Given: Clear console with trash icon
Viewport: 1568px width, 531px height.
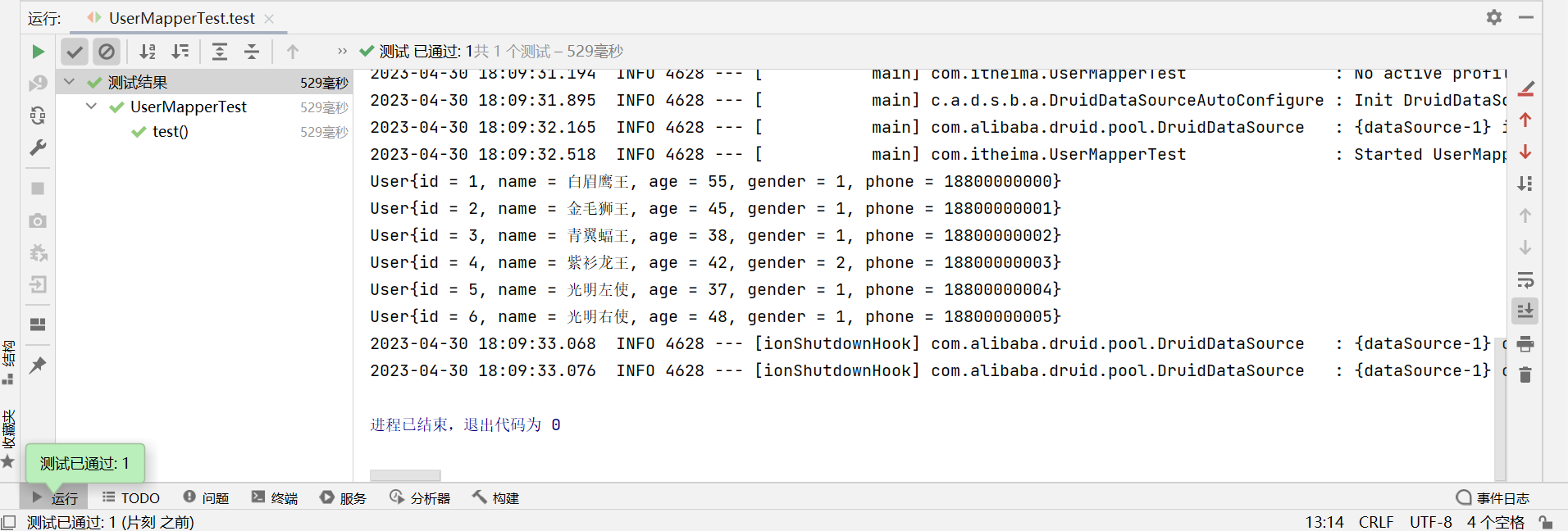Looking at the screenshot, I should pyautogui.click(x=1525, y=374).
